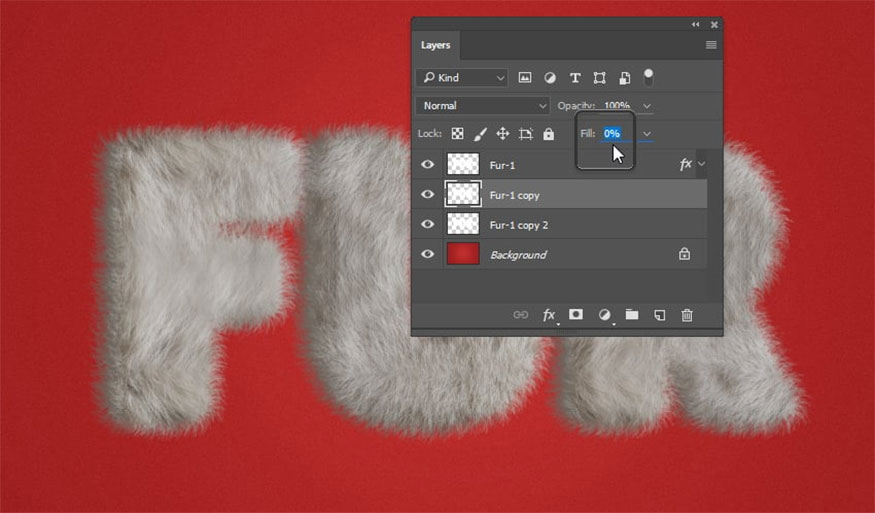This screenshot has height=513, width=875.
Task: Filter layers by type (T) layers
Action: [x=575, y=78]
